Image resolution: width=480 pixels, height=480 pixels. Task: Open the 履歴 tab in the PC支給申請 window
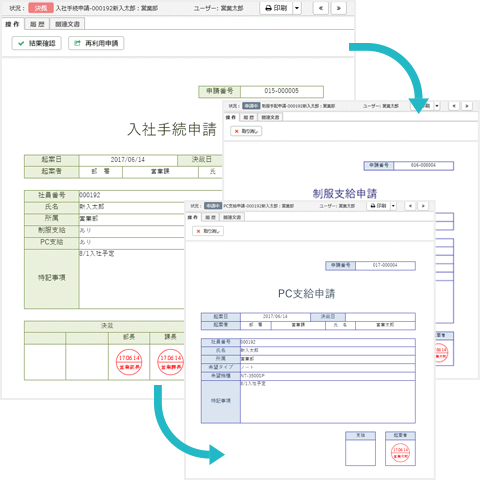[210, 217]
